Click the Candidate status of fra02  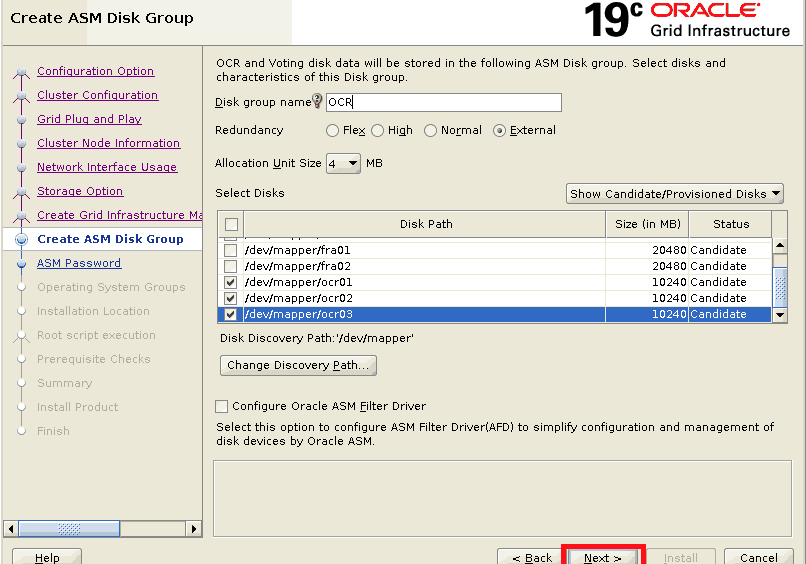click(718, 266)
